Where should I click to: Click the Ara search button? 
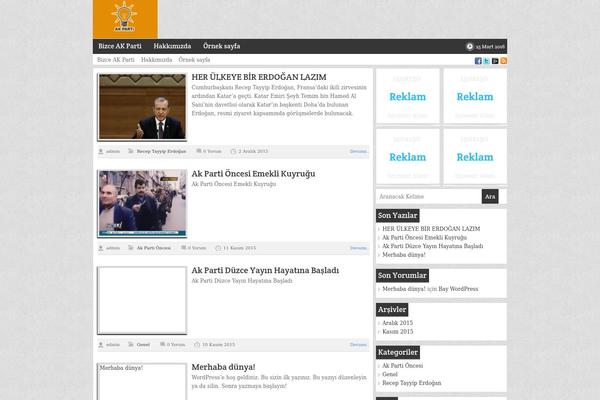[x=490, y=196]
